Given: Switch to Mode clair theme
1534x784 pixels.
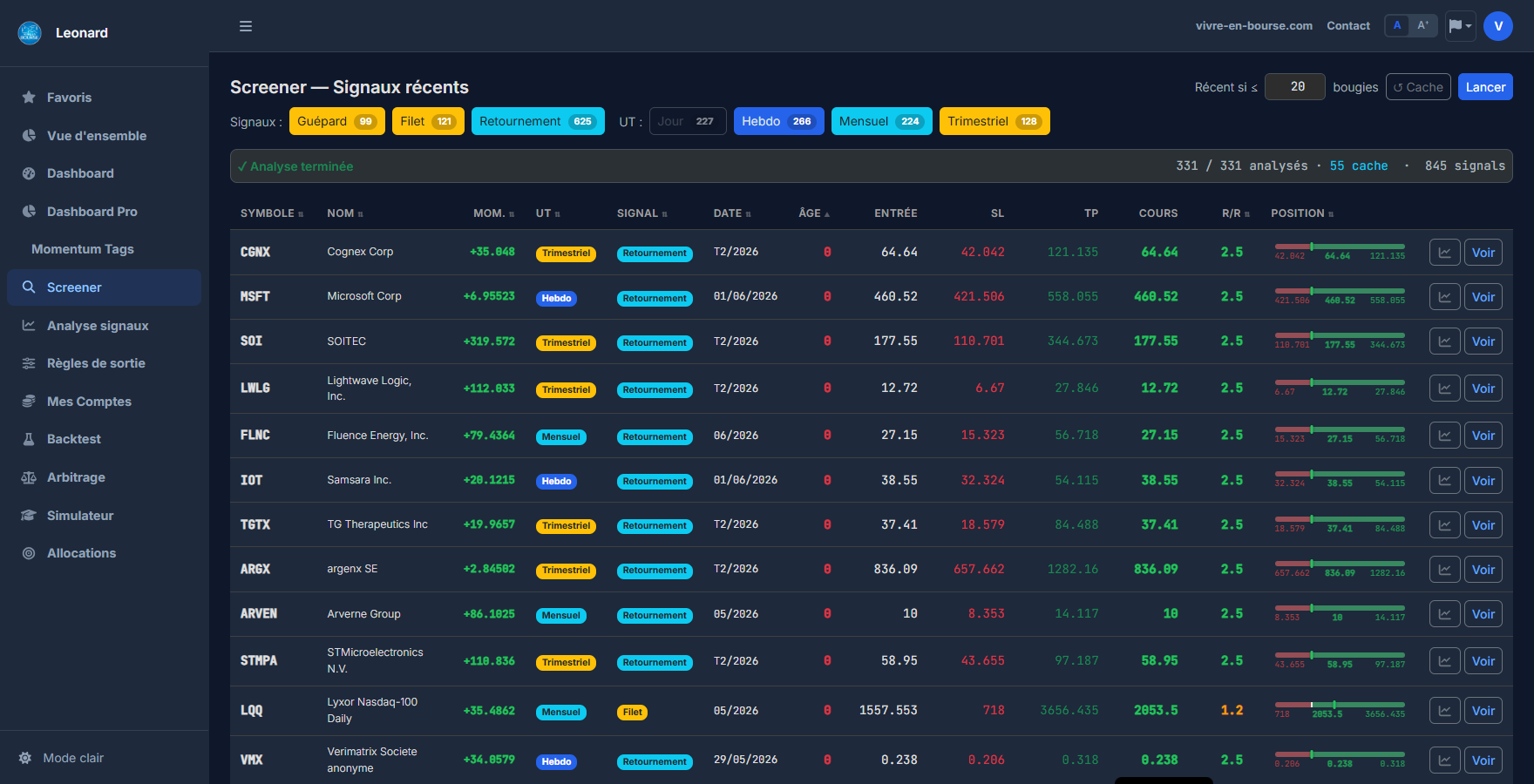Looking at the screenshot, I should (x=62, y=758).
